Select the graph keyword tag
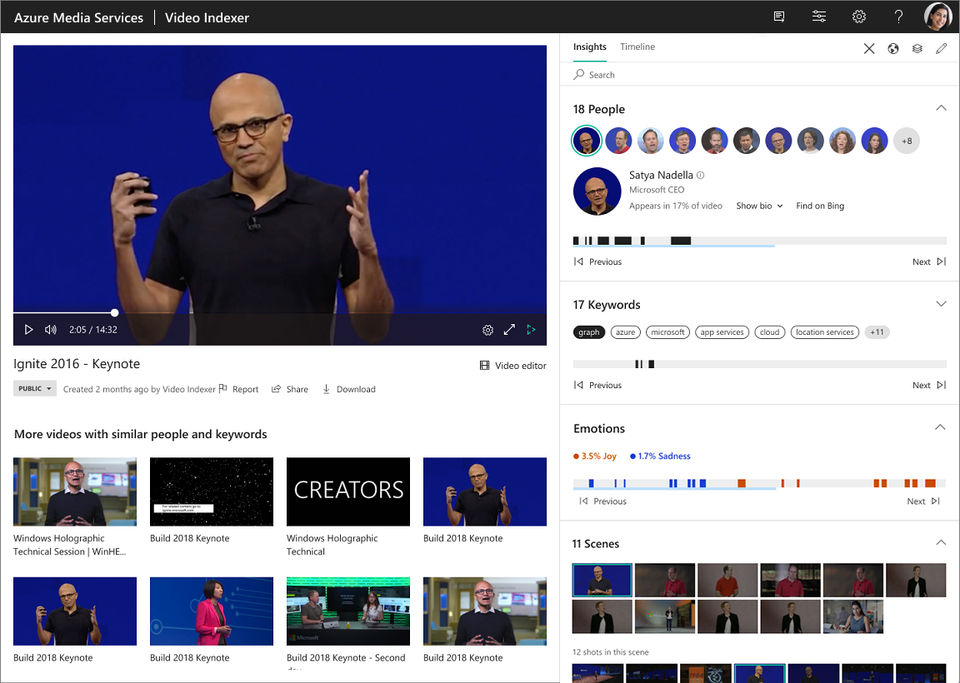Viewport: 960px width, 683px height. [589, 332]
